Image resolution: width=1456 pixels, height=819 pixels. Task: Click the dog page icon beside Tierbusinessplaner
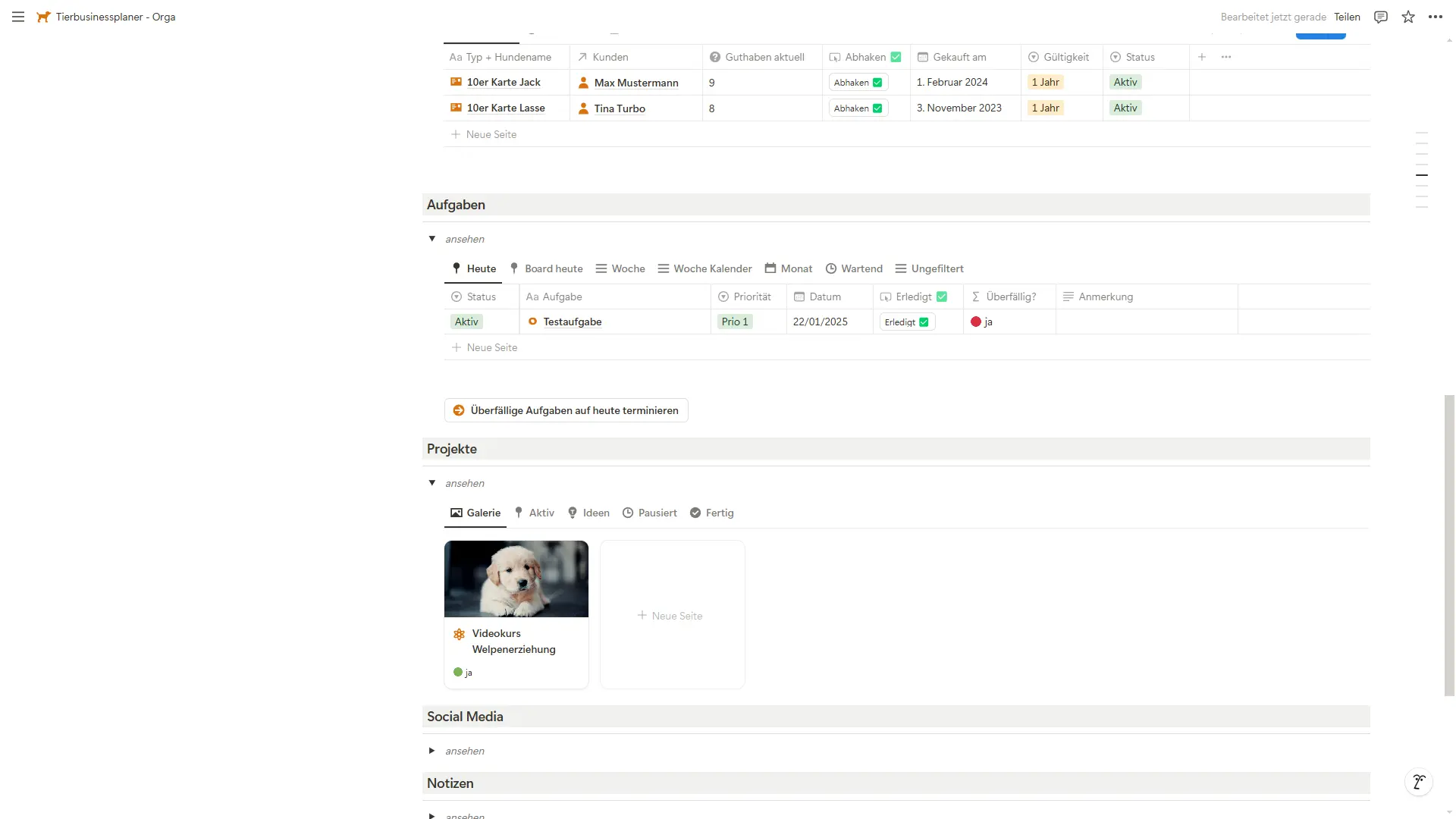click(43, 17)
